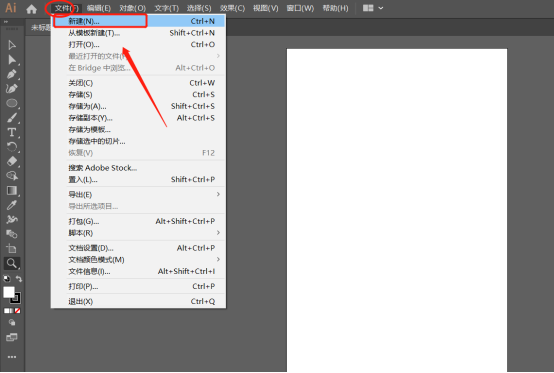The width and height of the screenshot is (554, 373).
Task: Open the workspace layout switcher dropdown
Action: (x=373, y=8)
